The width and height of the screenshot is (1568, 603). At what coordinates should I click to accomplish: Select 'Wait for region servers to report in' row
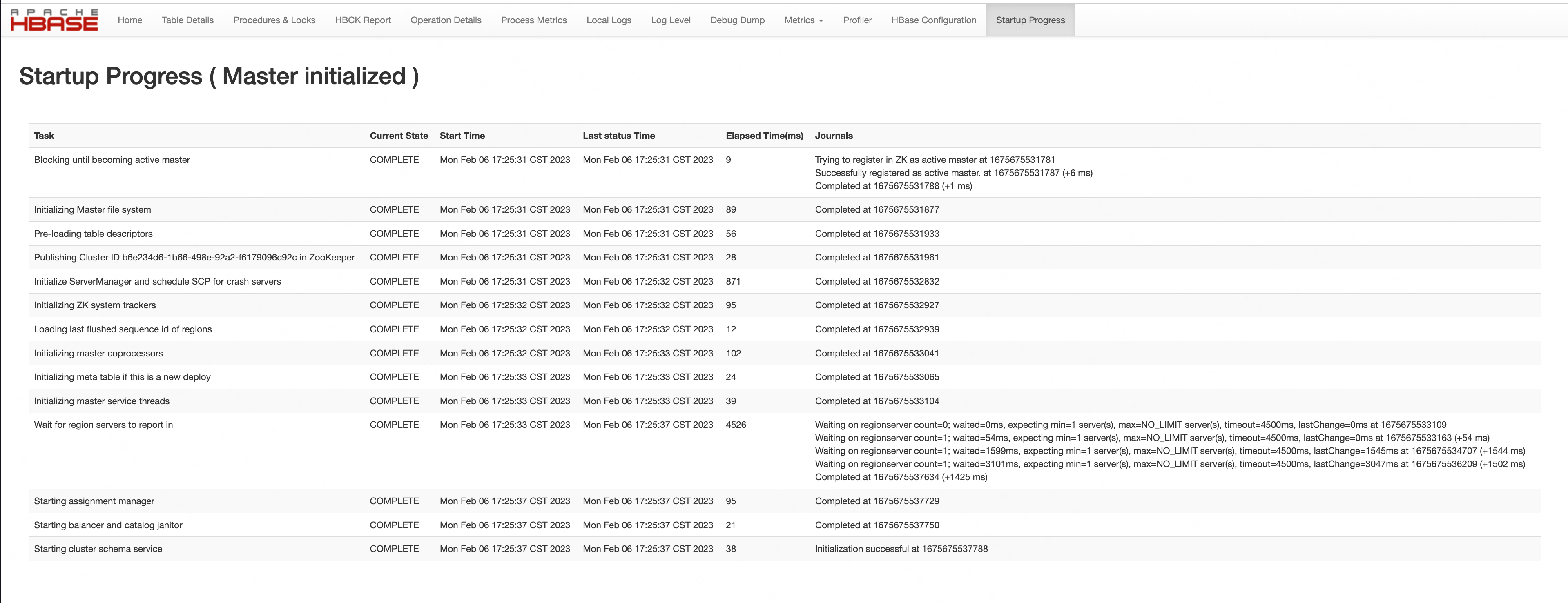coord(103,425)
